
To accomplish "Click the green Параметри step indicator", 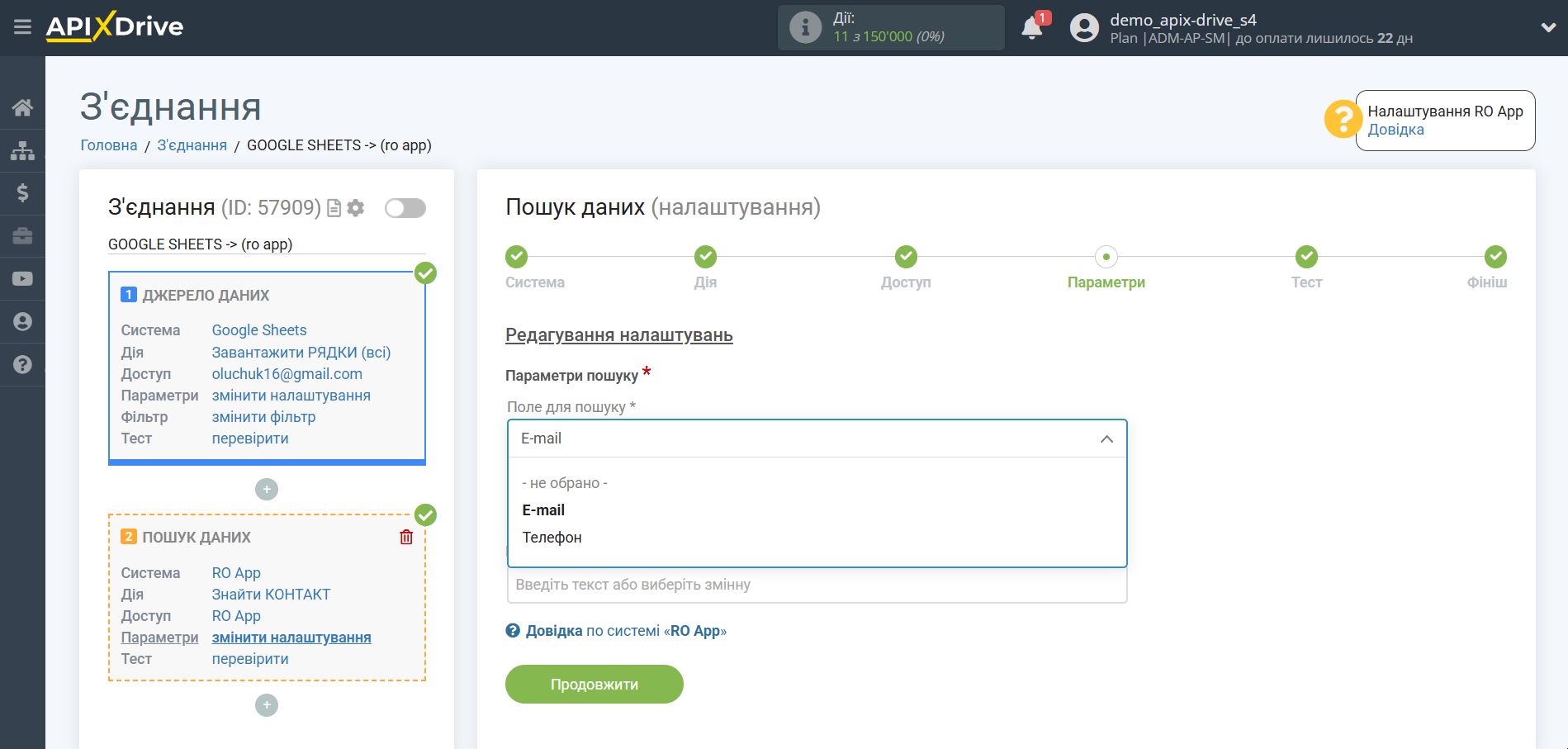I will point(1106,257).
